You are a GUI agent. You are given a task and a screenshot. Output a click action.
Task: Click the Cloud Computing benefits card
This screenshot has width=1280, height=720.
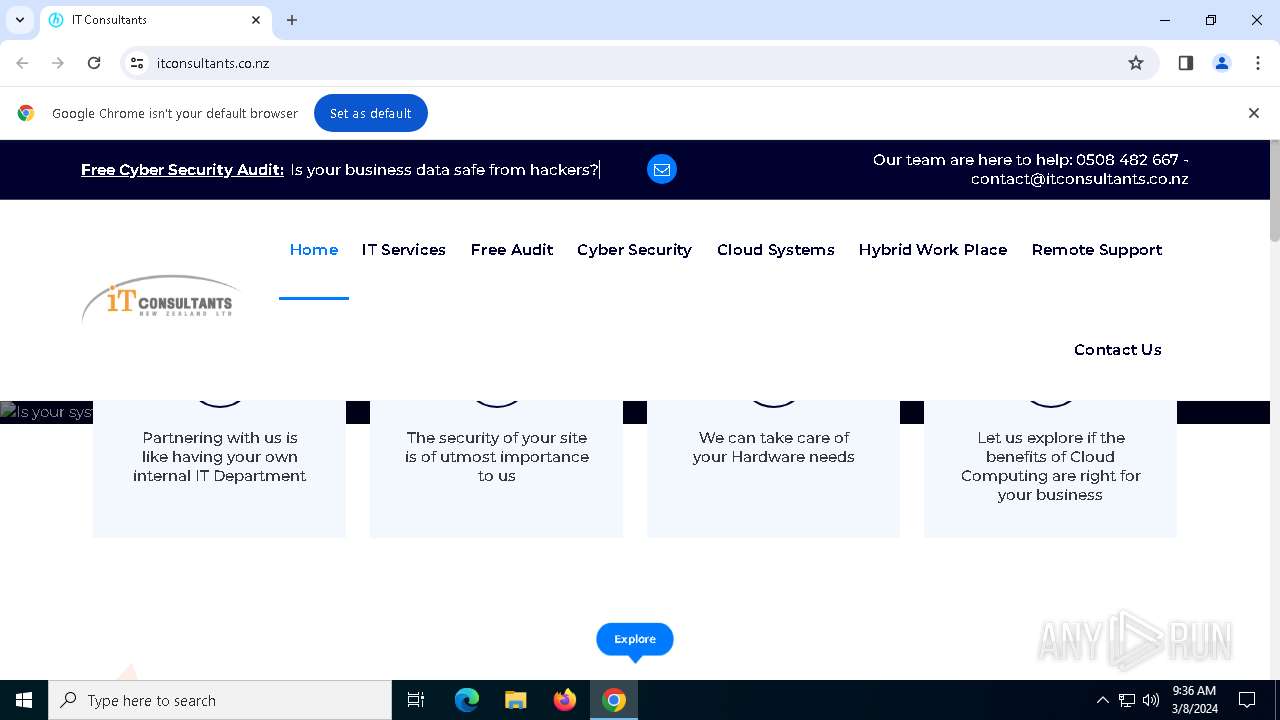click(1050, 468)
